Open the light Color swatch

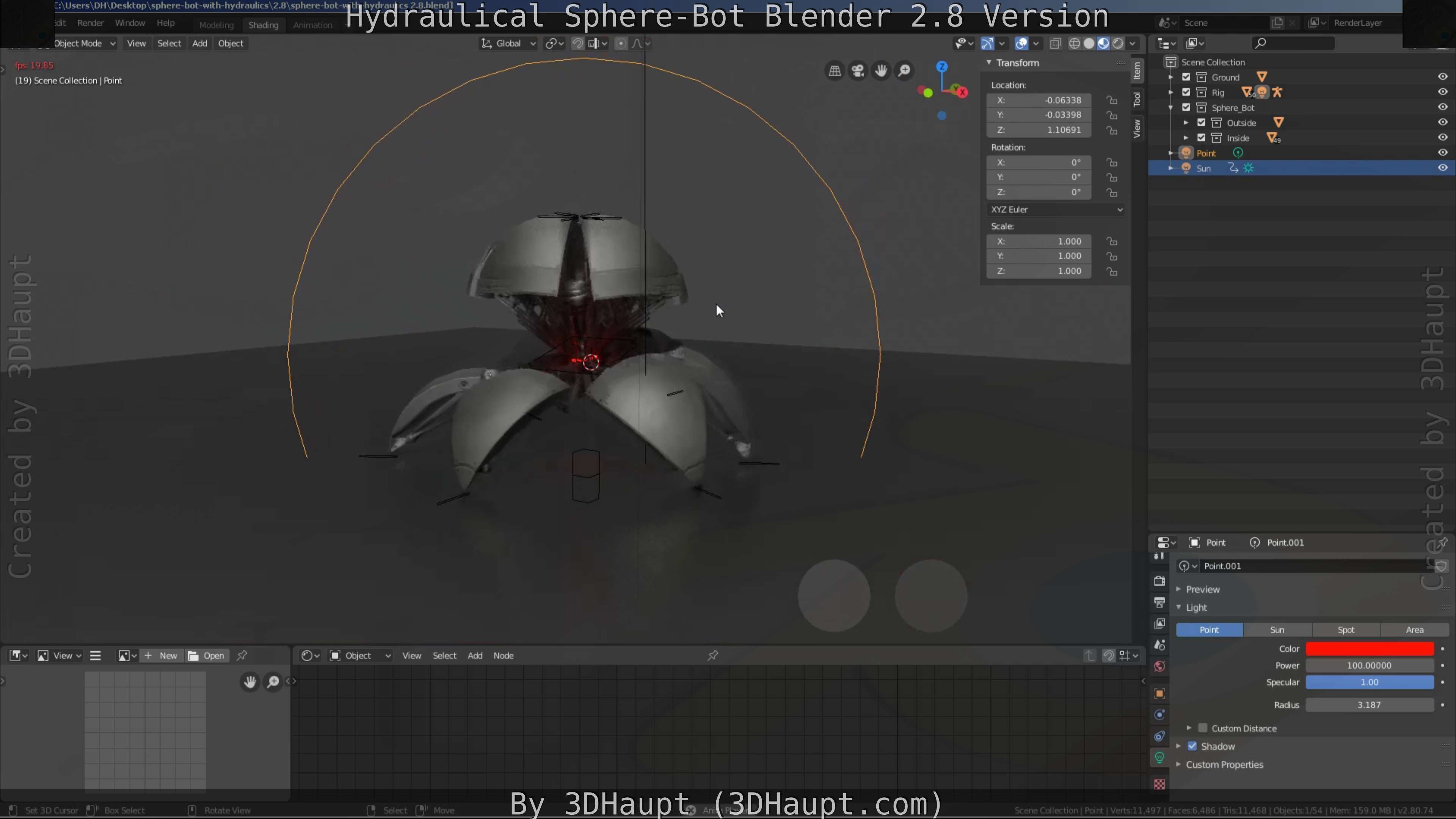[x=1370, y=649]
